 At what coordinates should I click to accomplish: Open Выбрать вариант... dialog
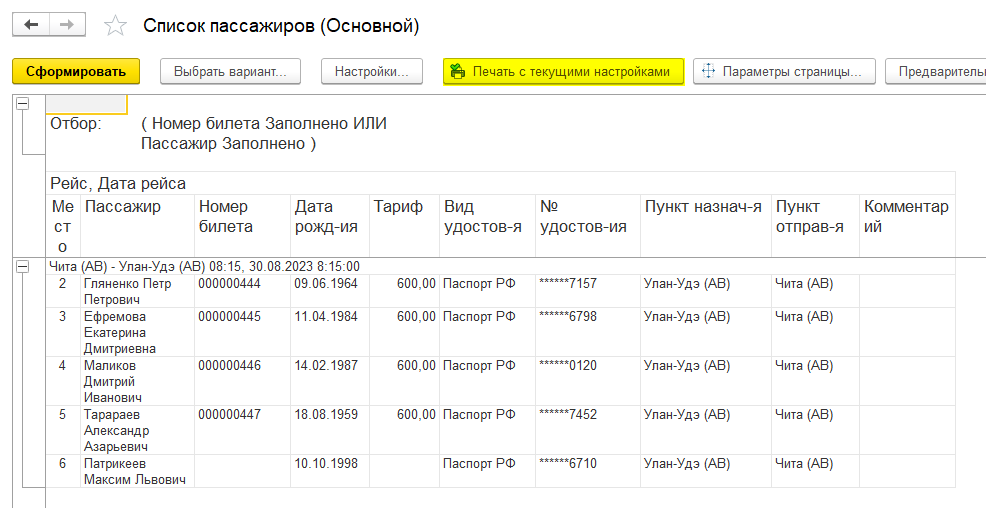(230, 71)
